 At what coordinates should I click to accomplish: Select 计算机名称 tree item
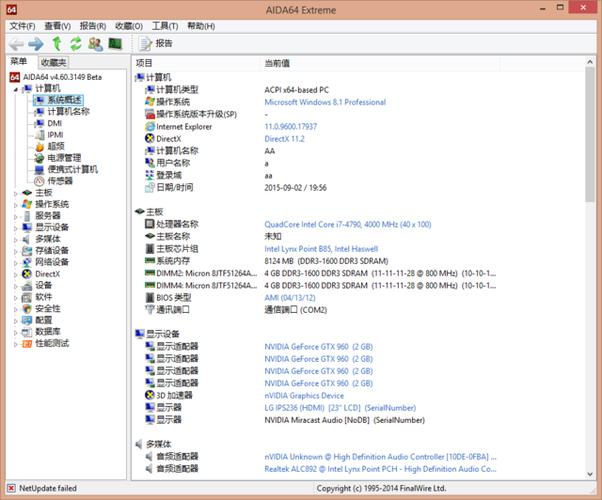tap(68, 112)
